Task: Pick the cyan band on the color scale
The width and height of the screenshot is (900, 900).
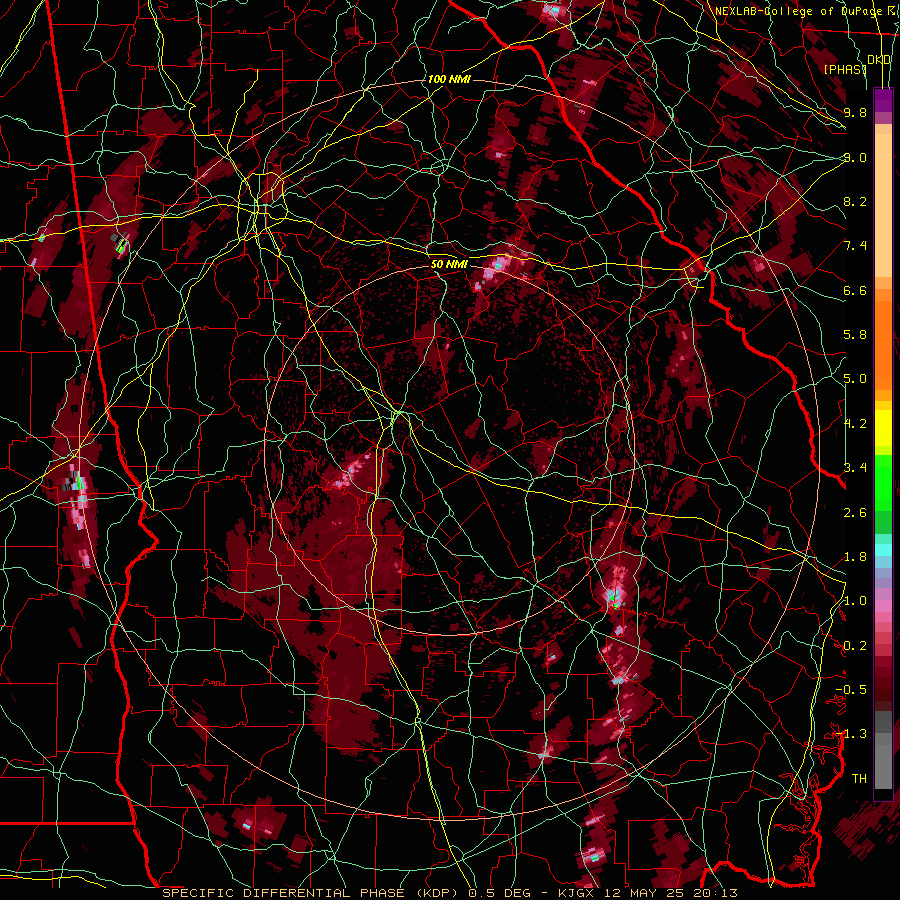Action: pyautogui.click(x=883, y=549)
